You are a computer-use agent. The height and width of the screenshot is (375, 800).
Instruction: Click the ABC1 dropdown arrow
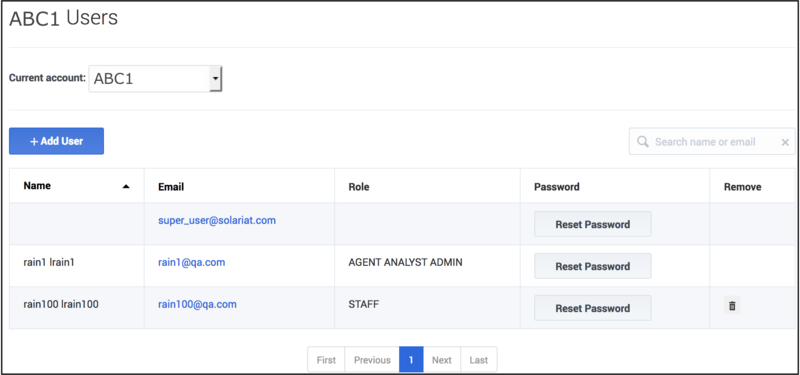216,79
